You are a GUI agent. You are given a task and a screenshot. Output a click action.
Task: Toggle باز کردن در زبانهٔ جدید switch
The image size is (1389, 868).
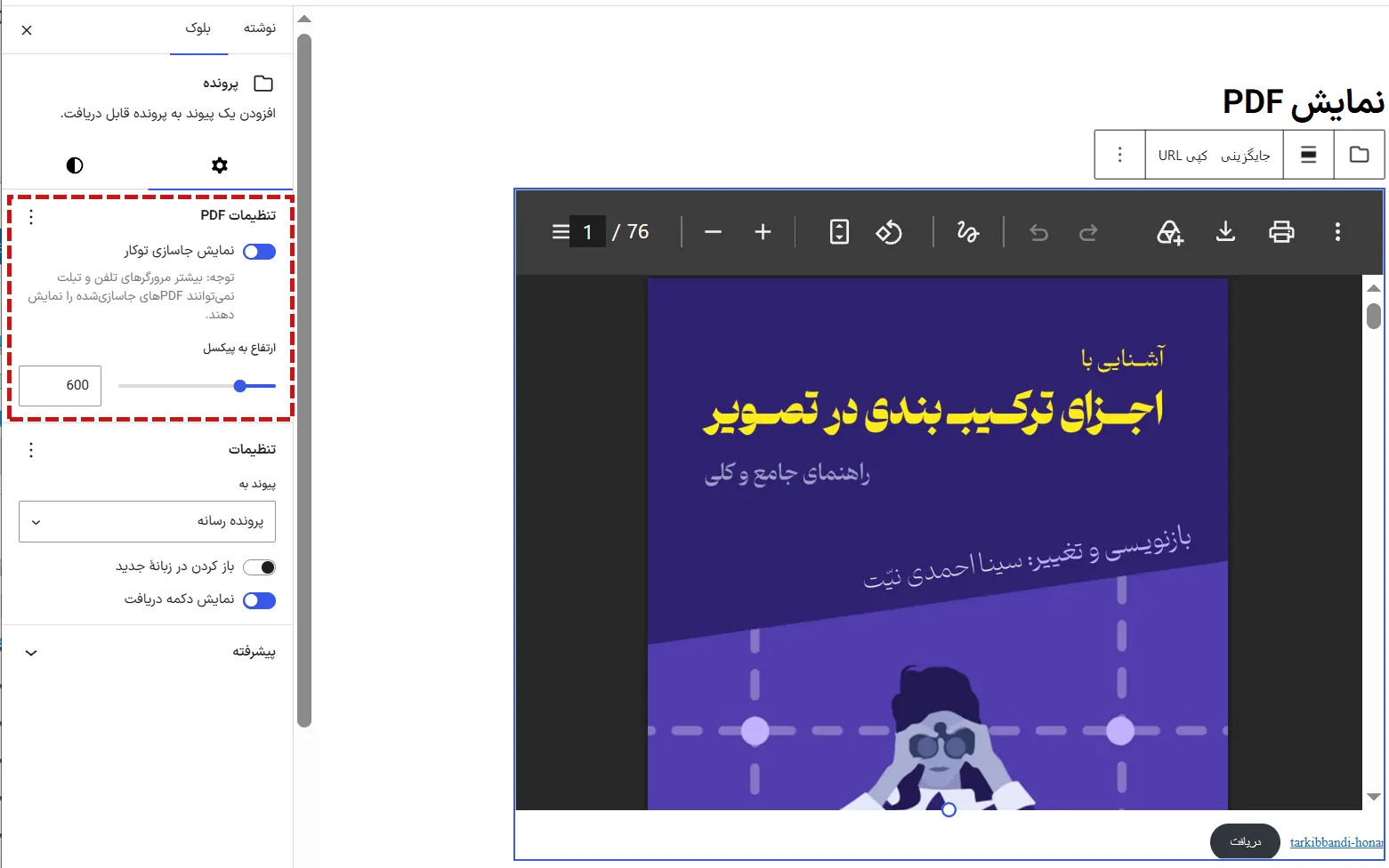(259, 567)
